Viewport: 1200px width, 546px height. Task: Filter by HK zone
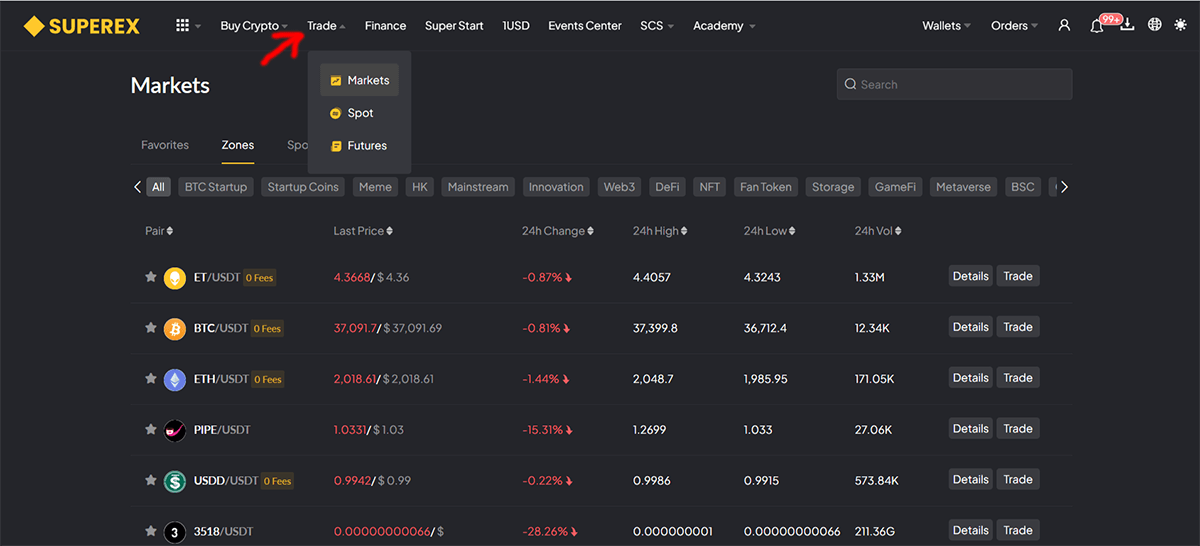420,187
